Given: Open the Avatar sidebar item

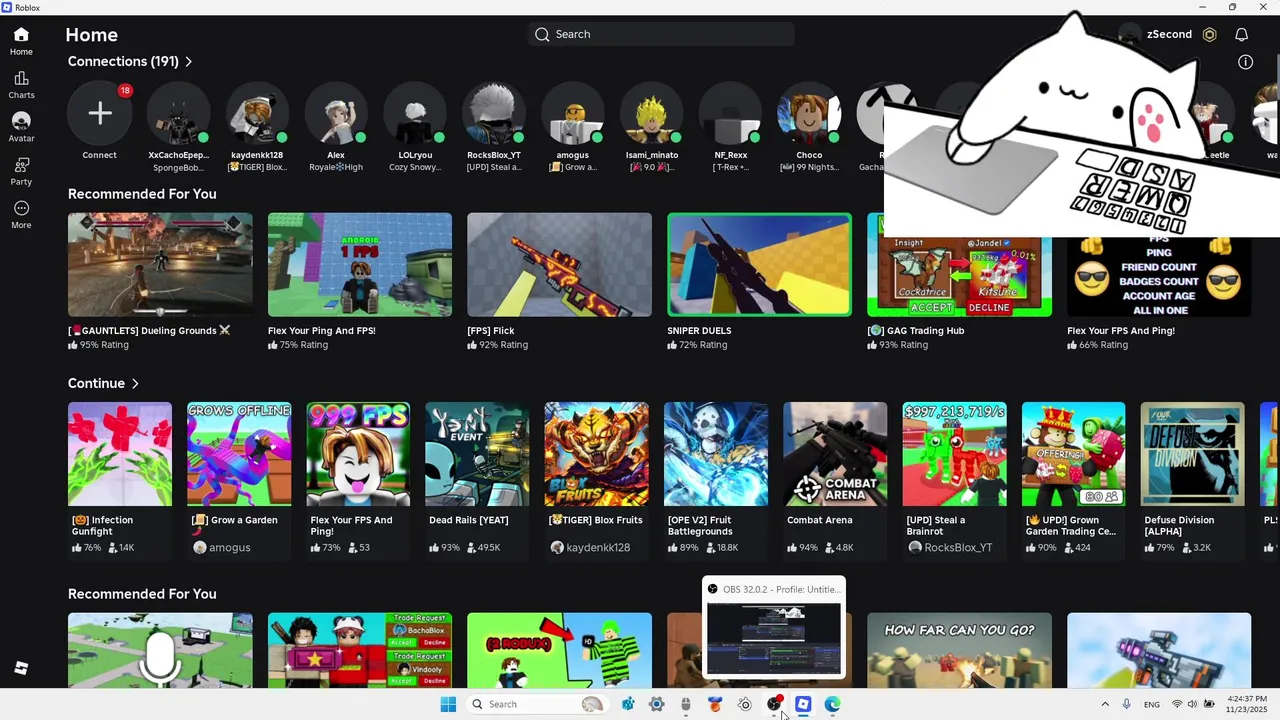Looking at the screenshot, I should 21,127.
